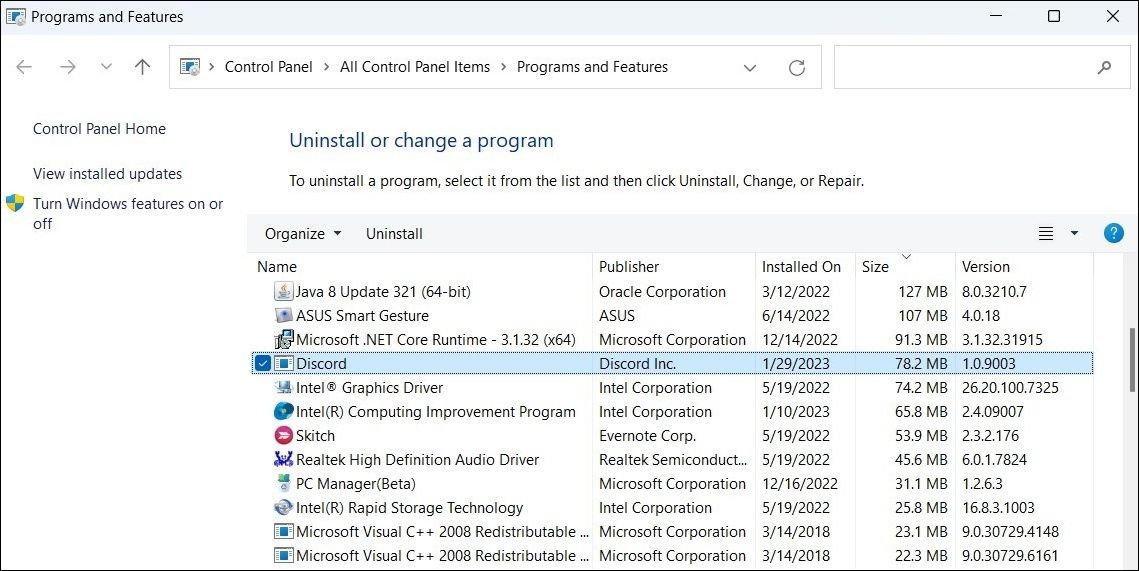This screenshot has width=1139, height=571.
Task: Click the Control Panel icon in address bar
Action: [190, 67]
